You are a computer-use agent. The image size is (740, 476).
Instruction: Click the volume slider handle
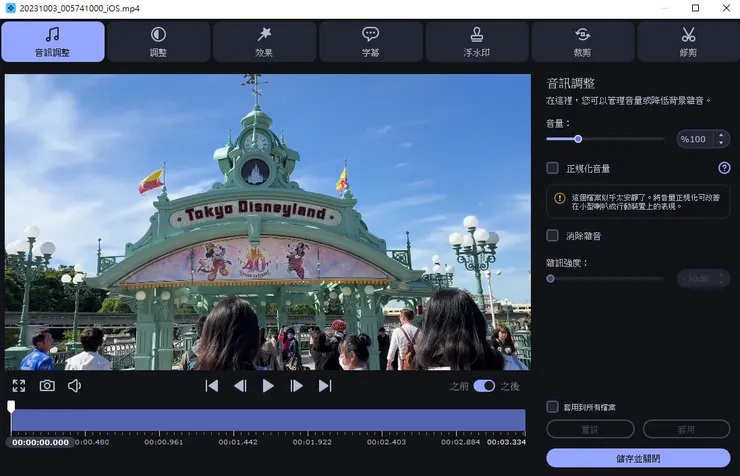click(578, 139)
